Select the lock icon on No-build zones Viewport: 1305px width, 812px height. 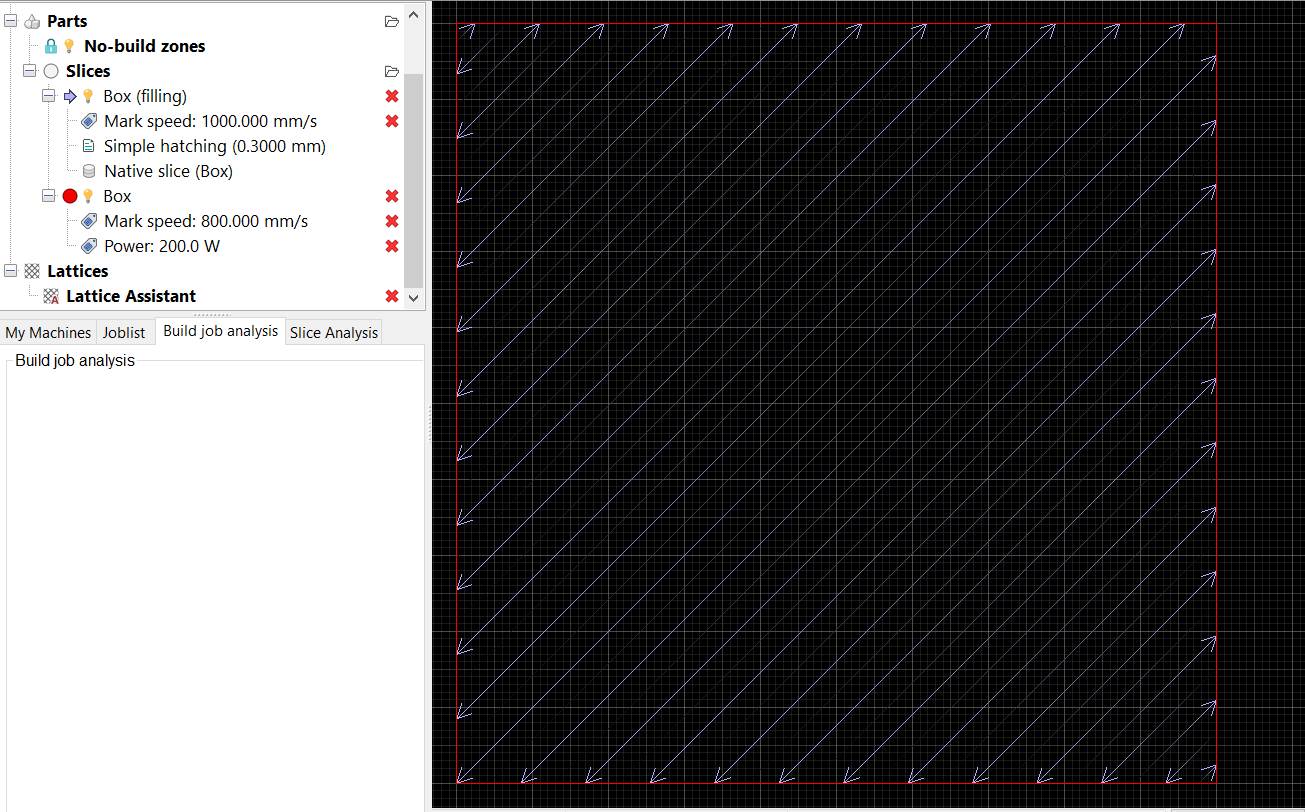pyautogui.click(x=50, y=45)
